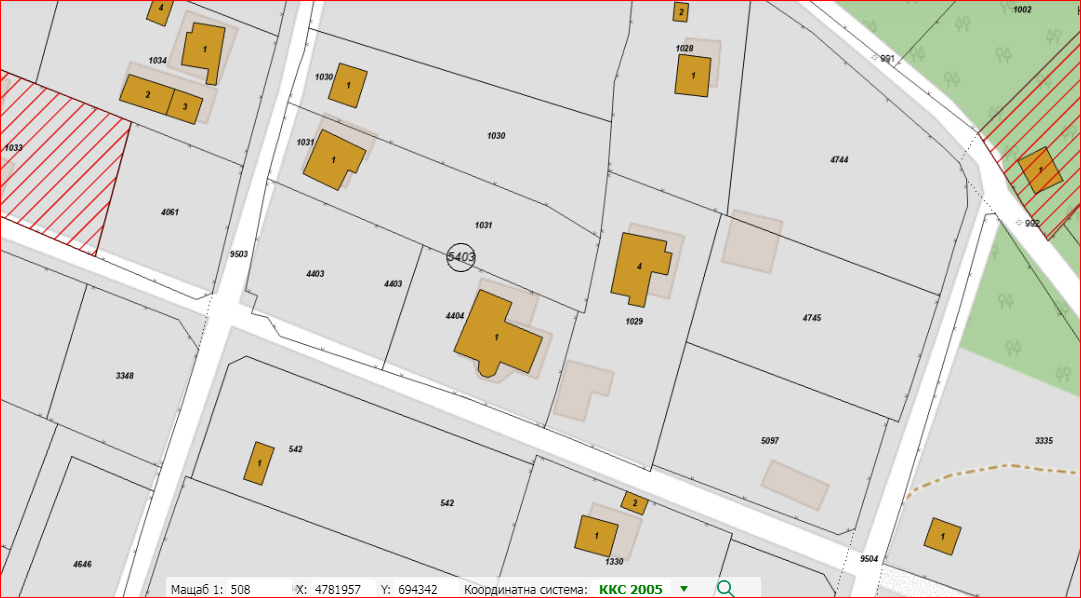Viewport: 1081px width, 598px height.
Task: Select building 3 on parcel 1034
Action: pyautogui.click(x=185, y=105)
